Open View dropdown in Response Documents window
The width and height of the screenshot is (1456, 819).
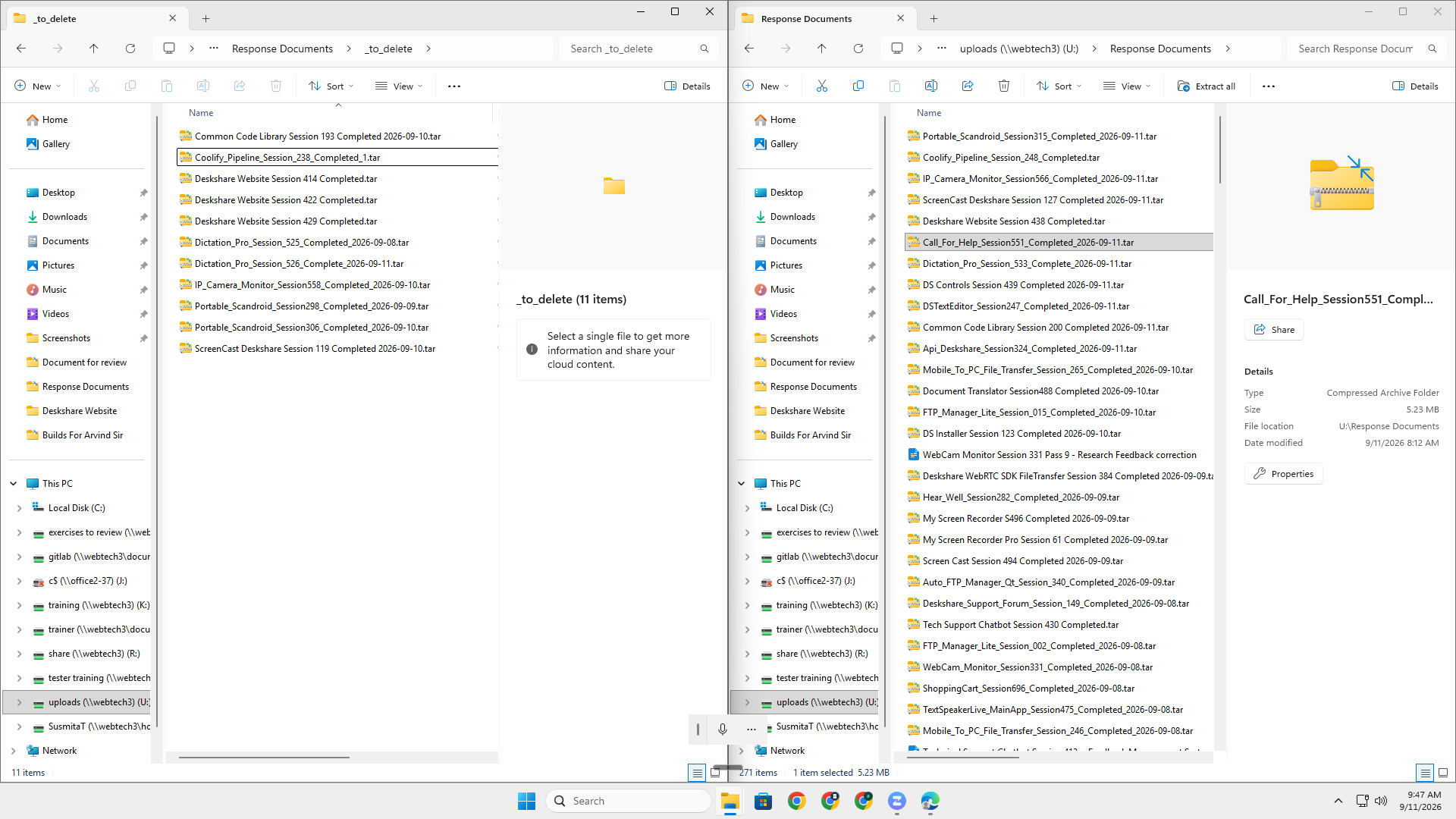click(x=1127, y=86)
